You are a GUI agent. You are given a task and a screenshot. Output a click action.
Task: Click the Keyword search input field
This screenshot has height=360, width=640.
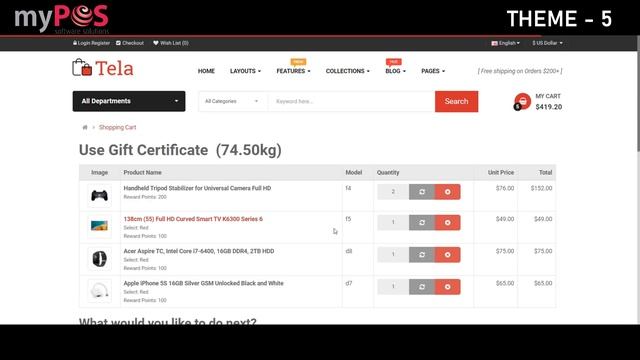point(351,101)
